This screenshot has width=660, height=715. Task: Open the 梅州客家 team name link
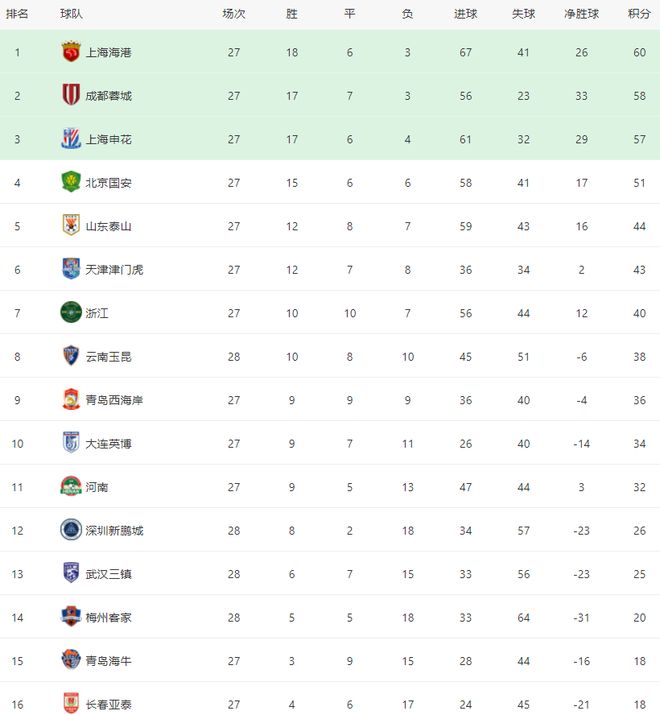(109, 617)
